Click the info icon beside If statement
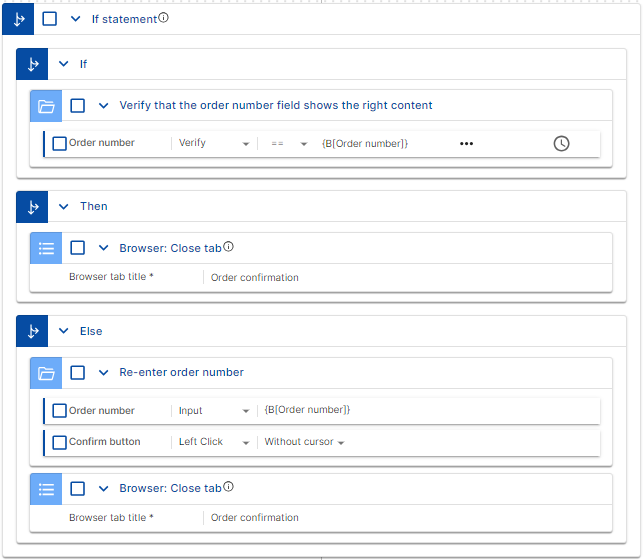 click(x=164, y=18)
